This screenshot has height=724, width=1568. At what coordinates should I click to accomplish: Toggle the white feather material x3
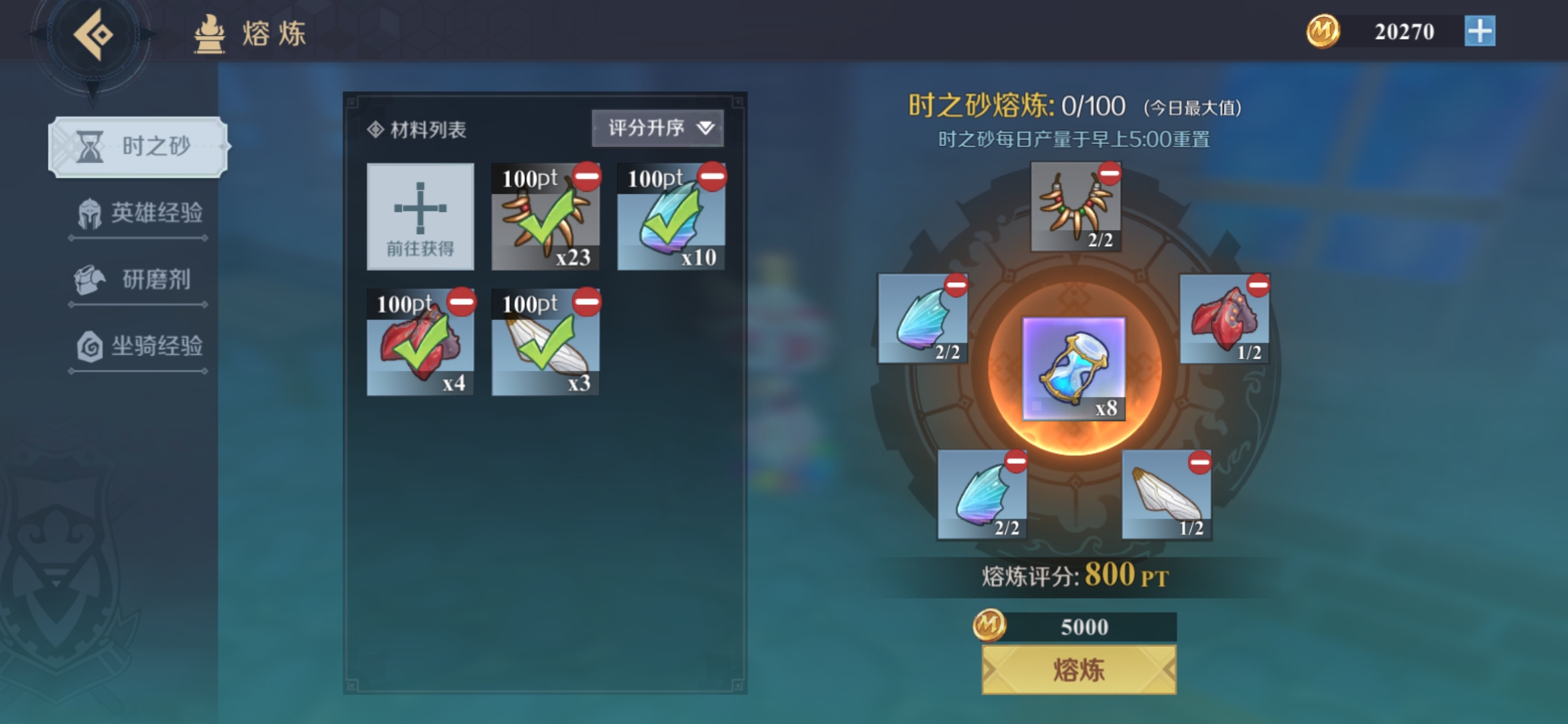point(545,342)
